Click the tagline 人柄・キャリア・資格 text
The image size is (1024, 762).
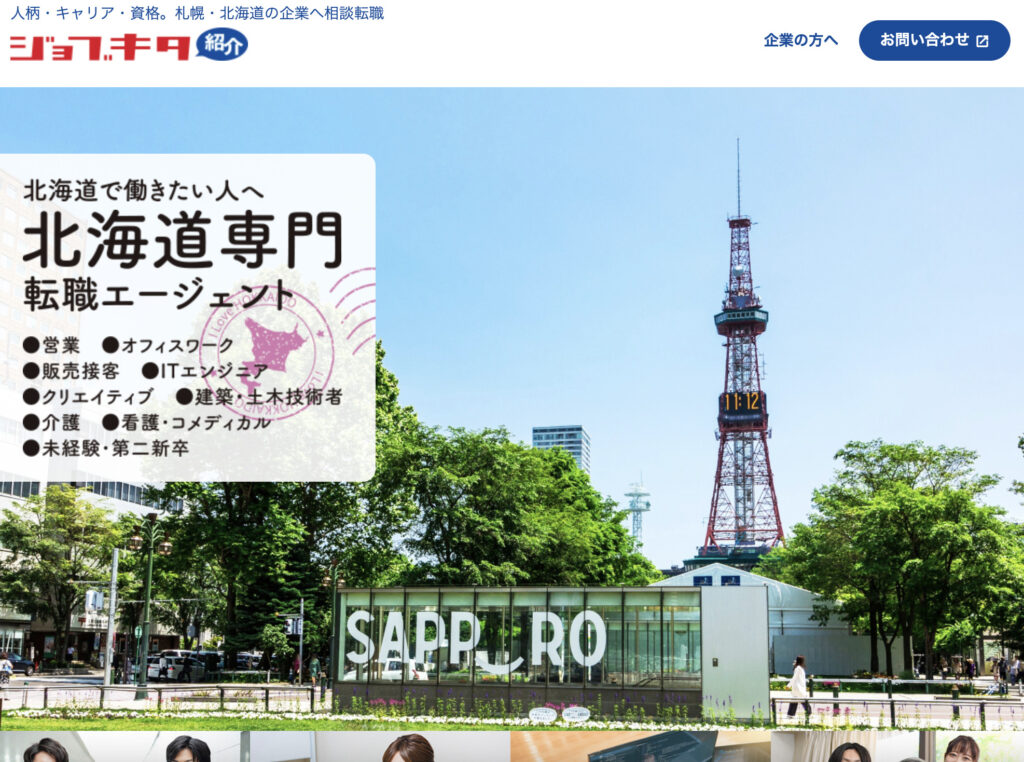pos(197,13)
